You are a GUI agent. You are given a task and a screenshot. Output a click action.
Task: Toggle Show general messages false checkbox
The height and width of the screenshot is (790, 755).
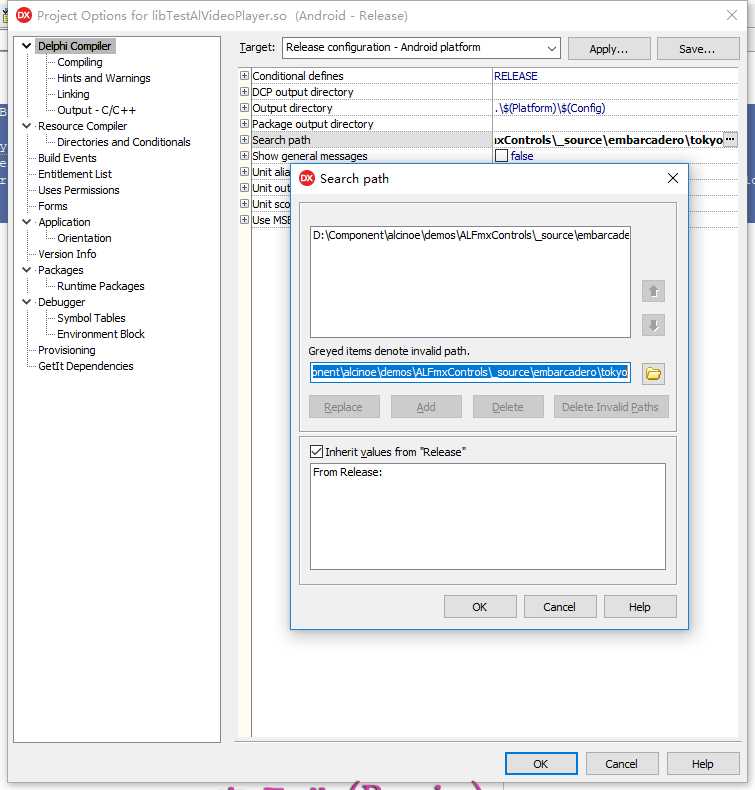coord(501,156)
